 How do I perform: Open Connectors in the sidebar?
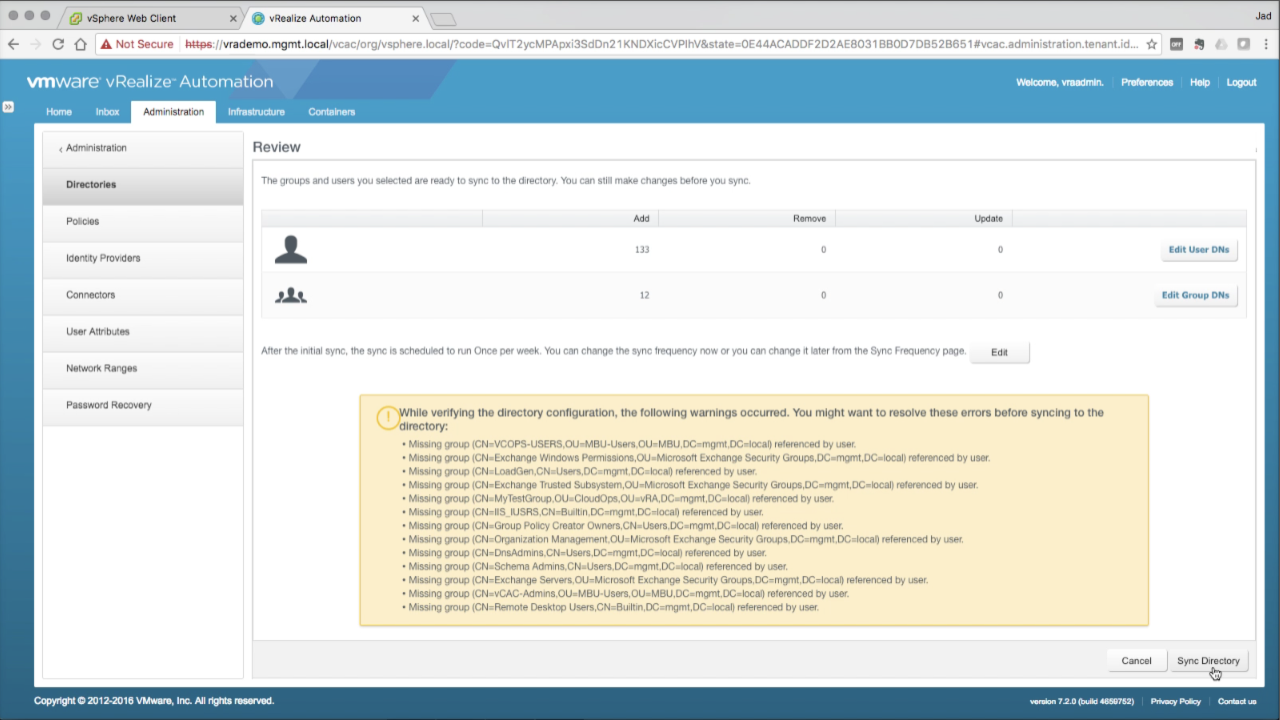(x=143, y=295)
